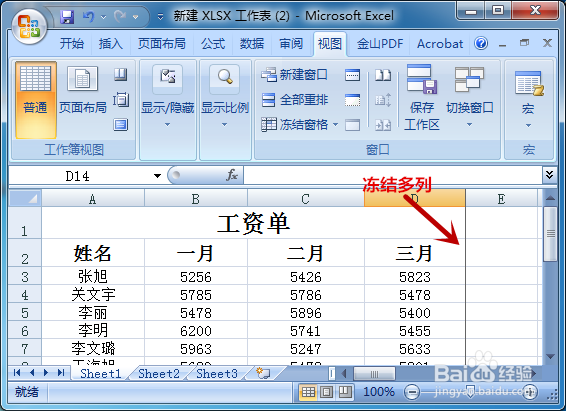The image size is (566, 411).
Task: Open the 审阅 tab
Action: pos(291,44)
